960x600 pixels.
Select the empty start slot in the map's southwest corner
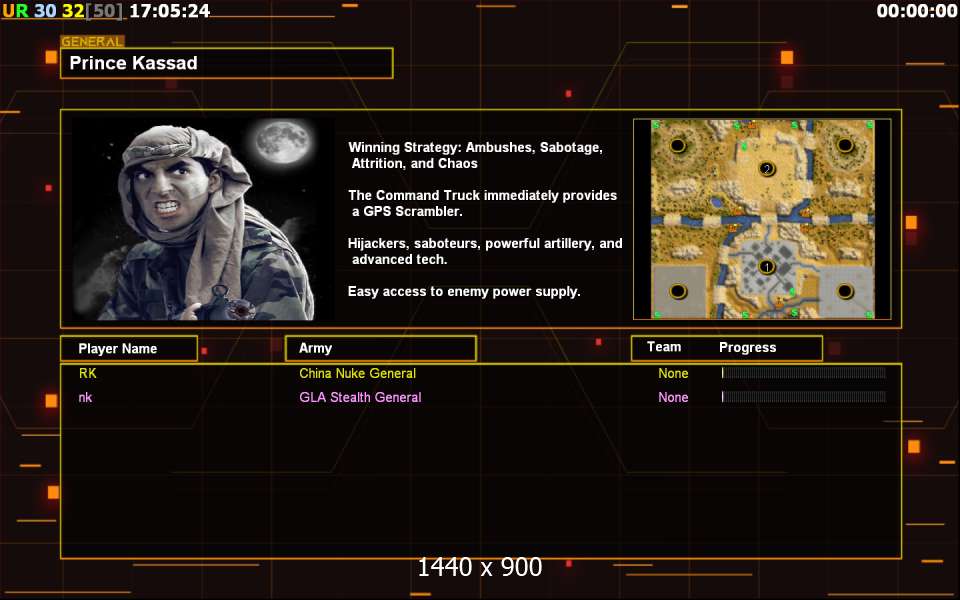[677, 291]
